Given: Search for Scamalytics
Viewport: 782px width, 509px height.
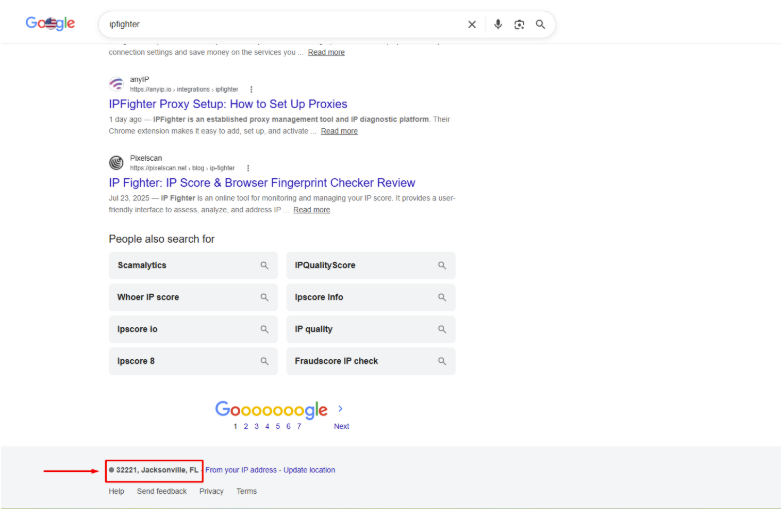Looking at the screenshot, I should pyautogui.click(x=193, y=265).
